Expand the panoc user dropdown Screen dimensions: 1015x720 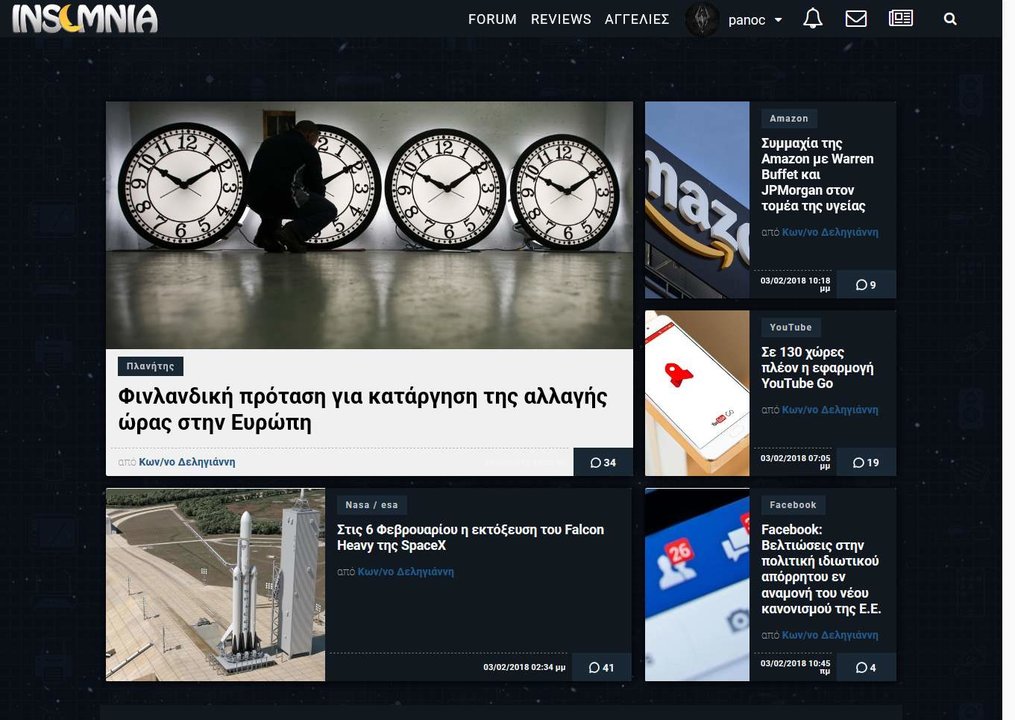pos(755,20)
